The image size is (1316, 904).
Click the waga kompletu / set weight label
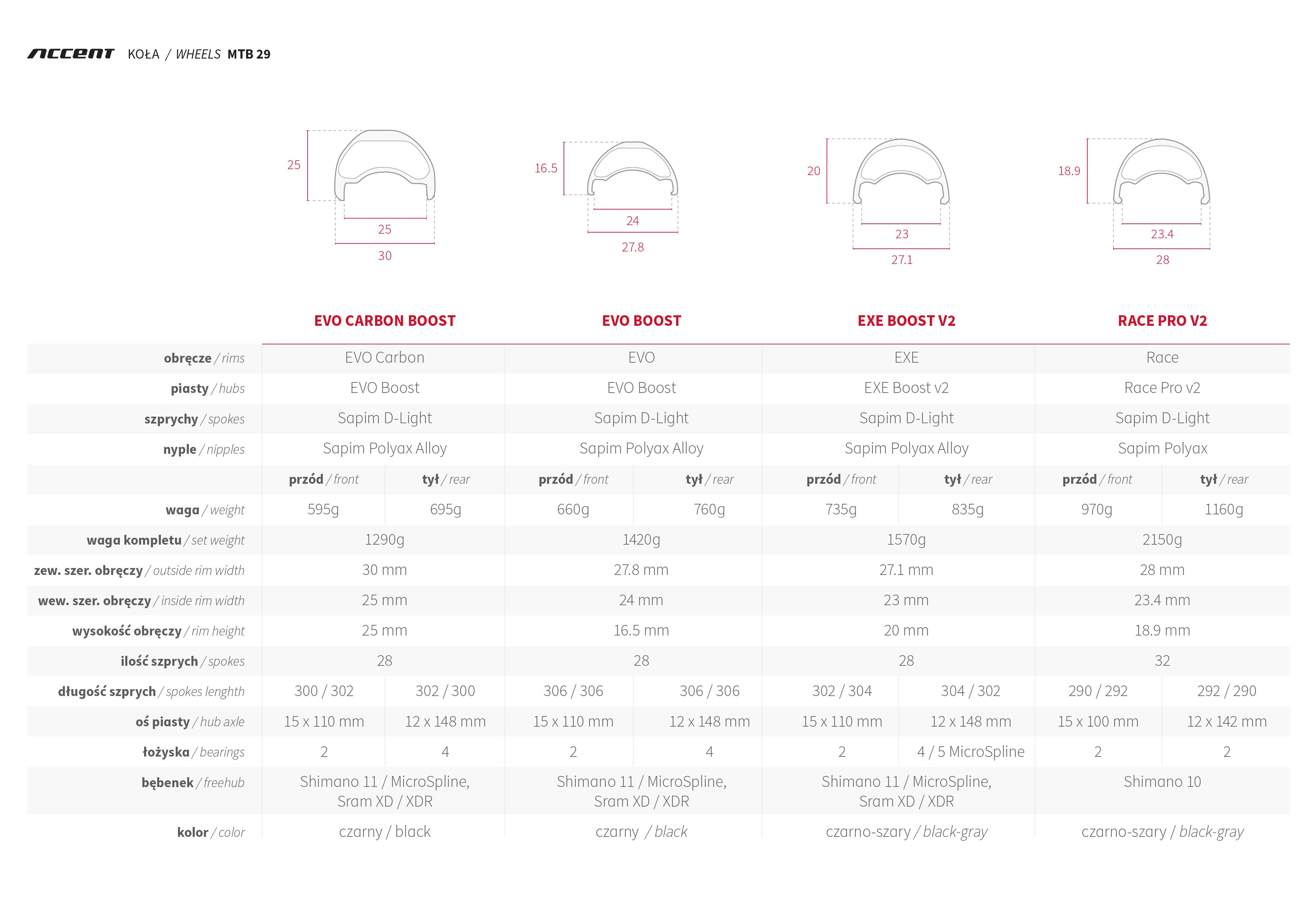click(165, 540)
